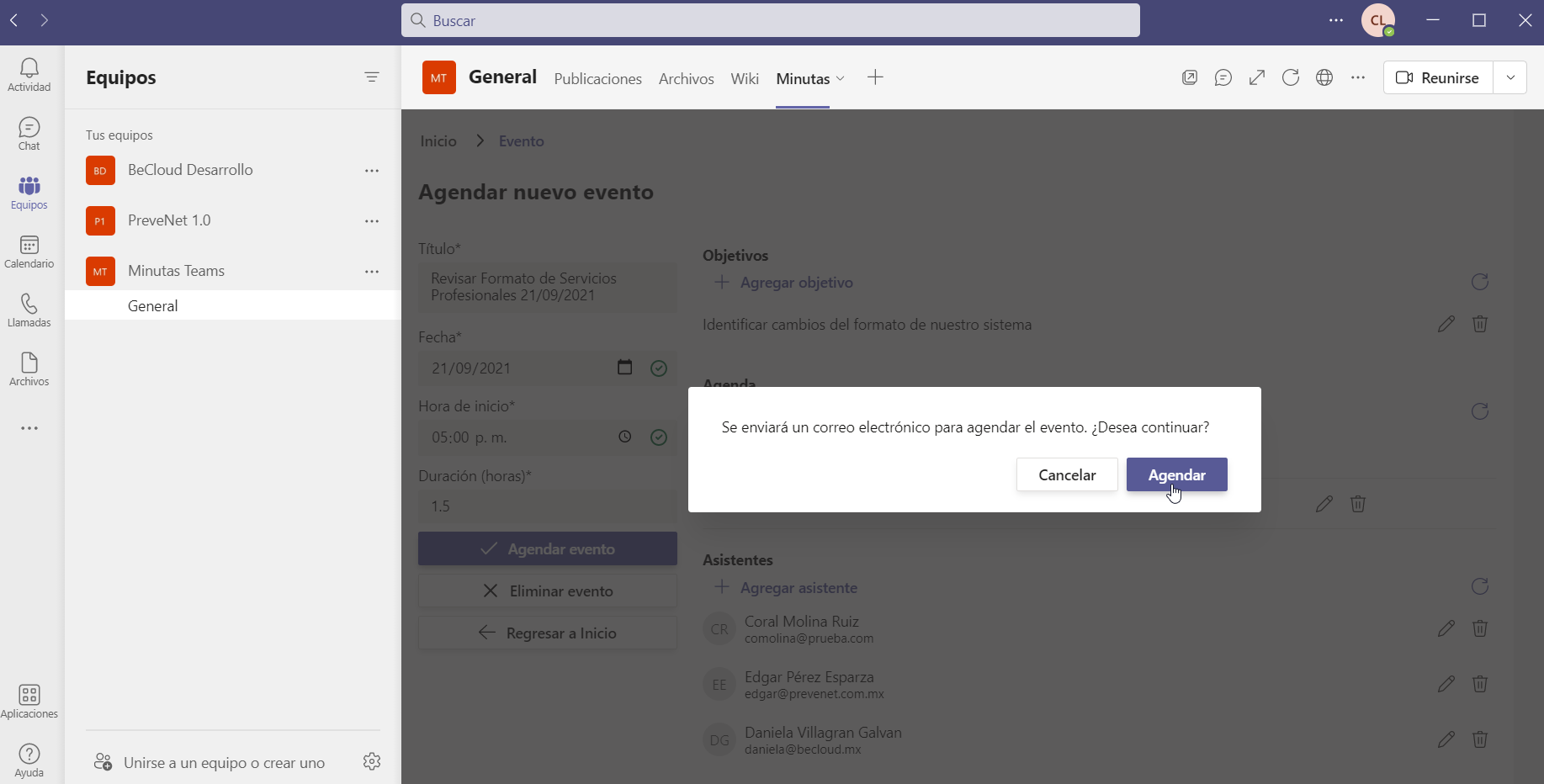1544x784 pixels.
Task: Open more options for PreveNet 1.0
Action: coord(372,221)
